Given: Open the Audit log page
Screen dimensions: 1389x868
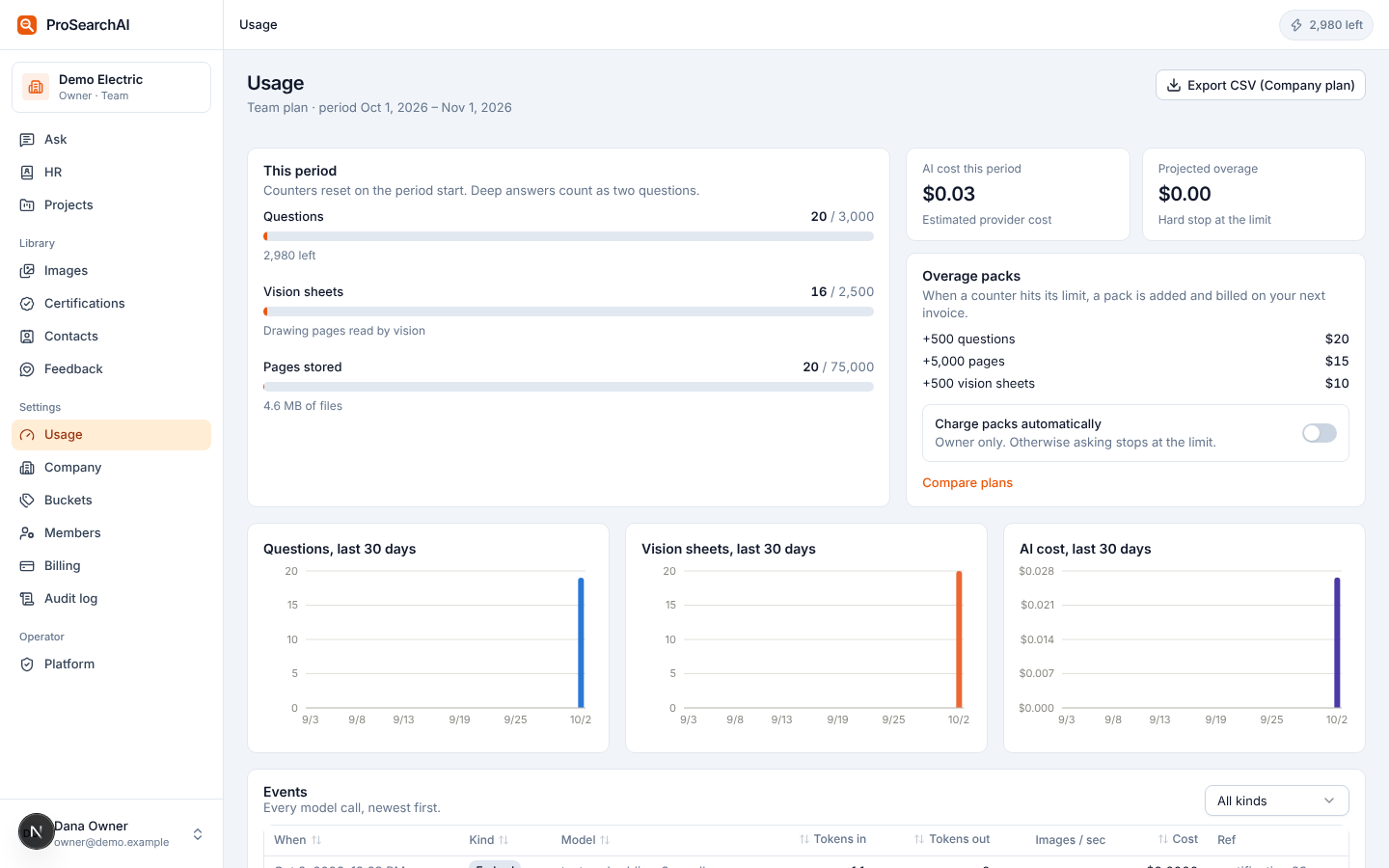Looking at the screenshot, I should point(111,599).
